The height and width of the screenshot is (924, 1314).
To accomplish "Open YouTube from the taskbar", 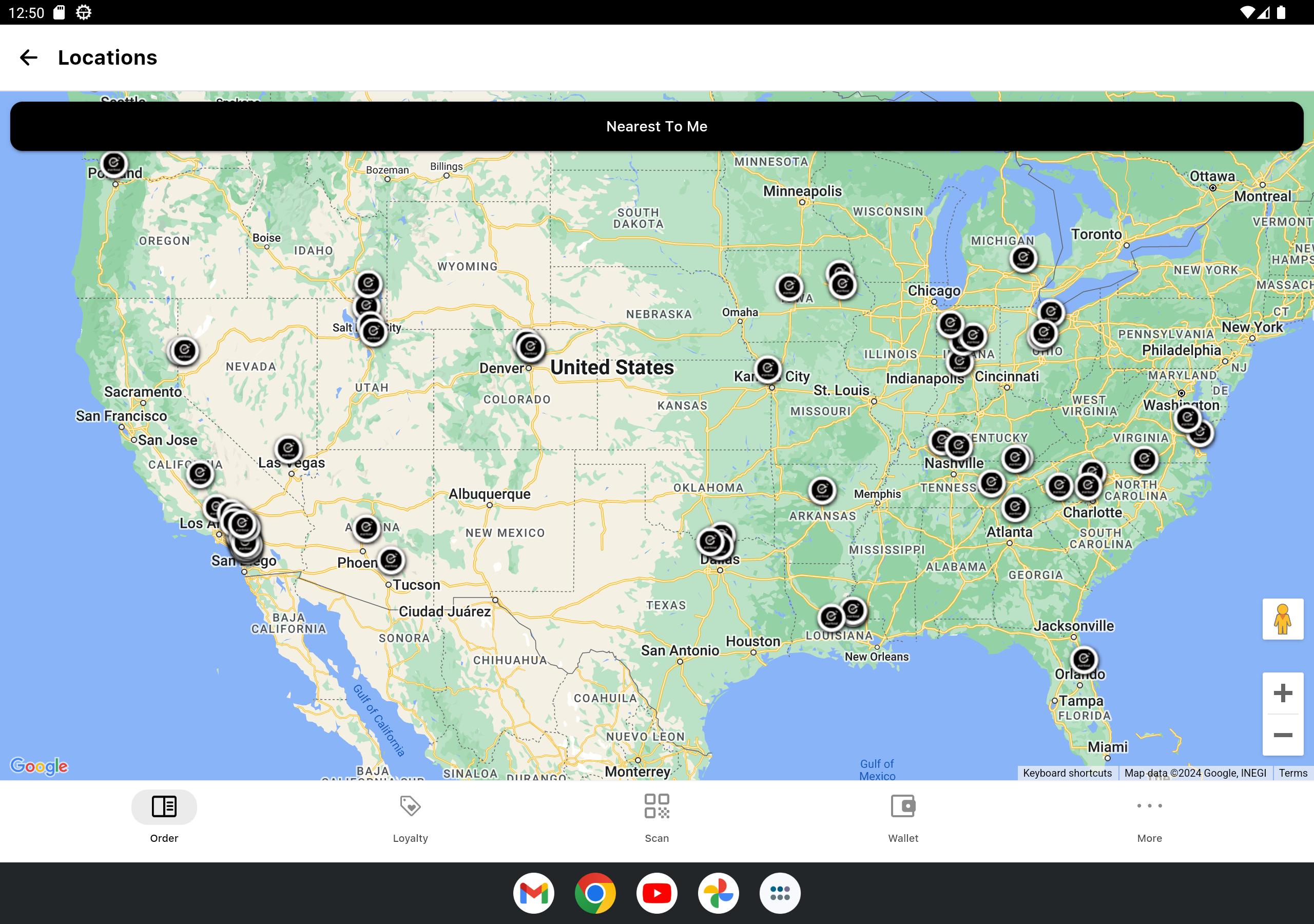I will coord(656,893).
